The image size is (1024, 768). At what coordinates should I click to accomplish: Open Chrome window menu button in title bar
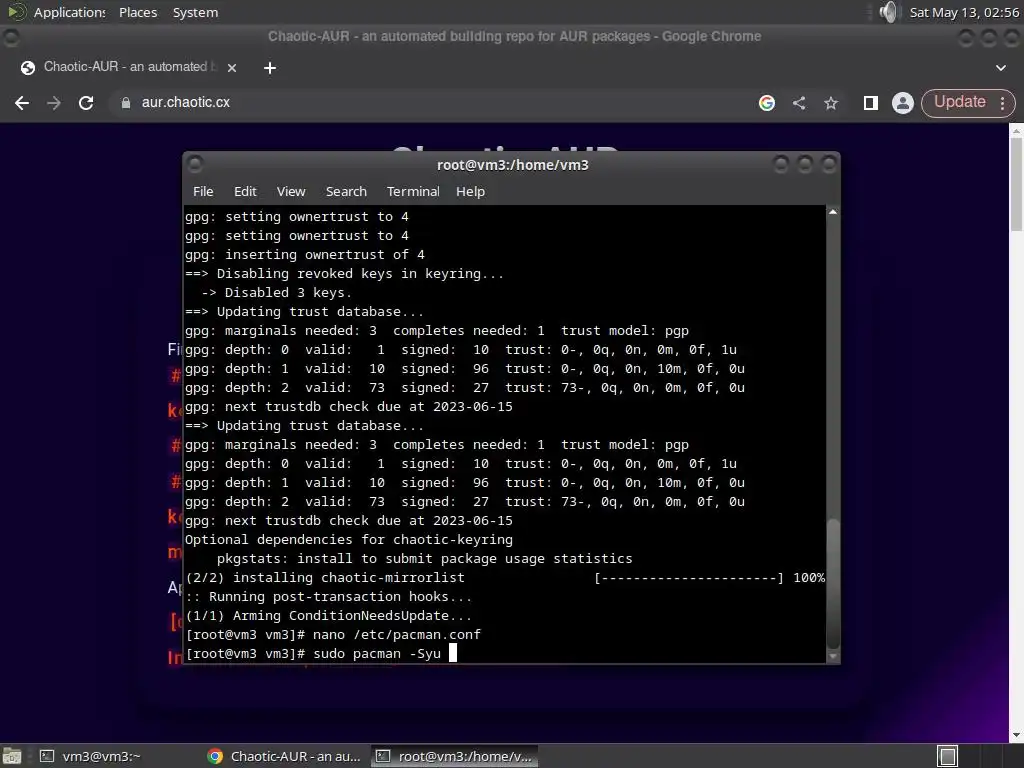click(10, 37)
